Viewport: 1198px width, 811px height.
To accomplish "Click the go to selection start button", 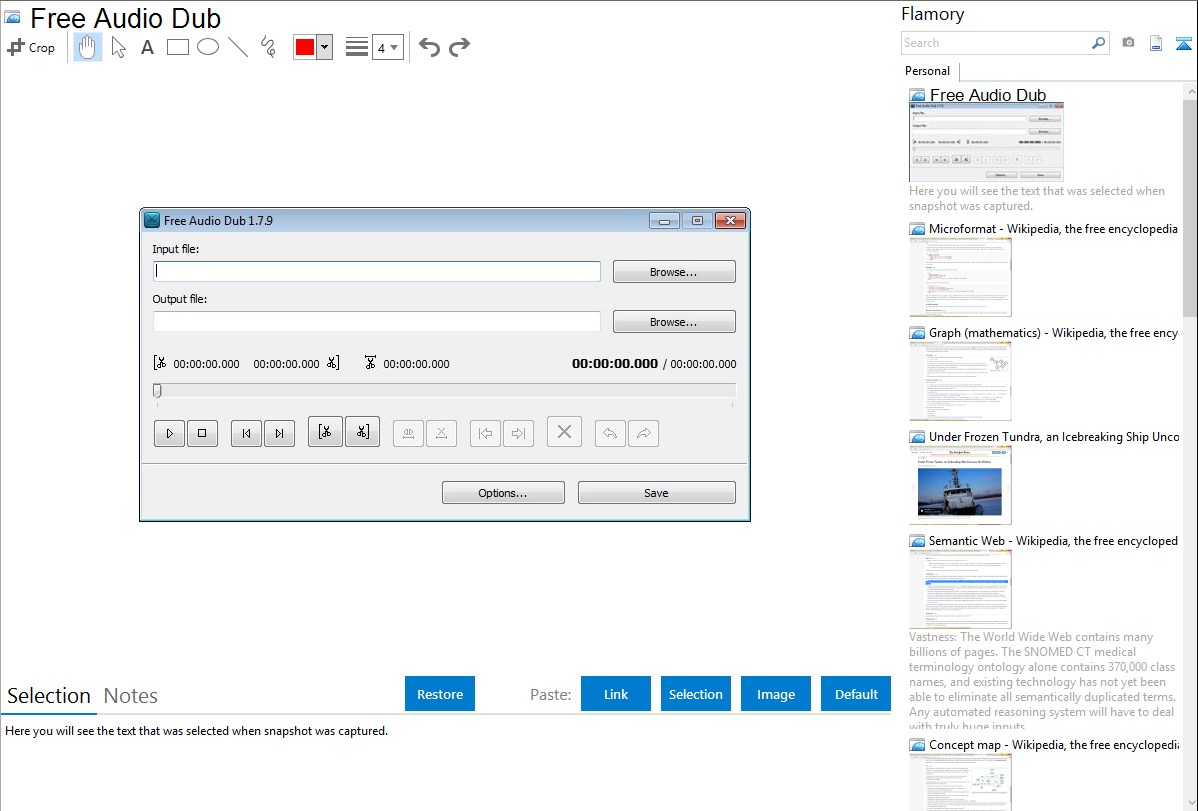I will [485, 433].
